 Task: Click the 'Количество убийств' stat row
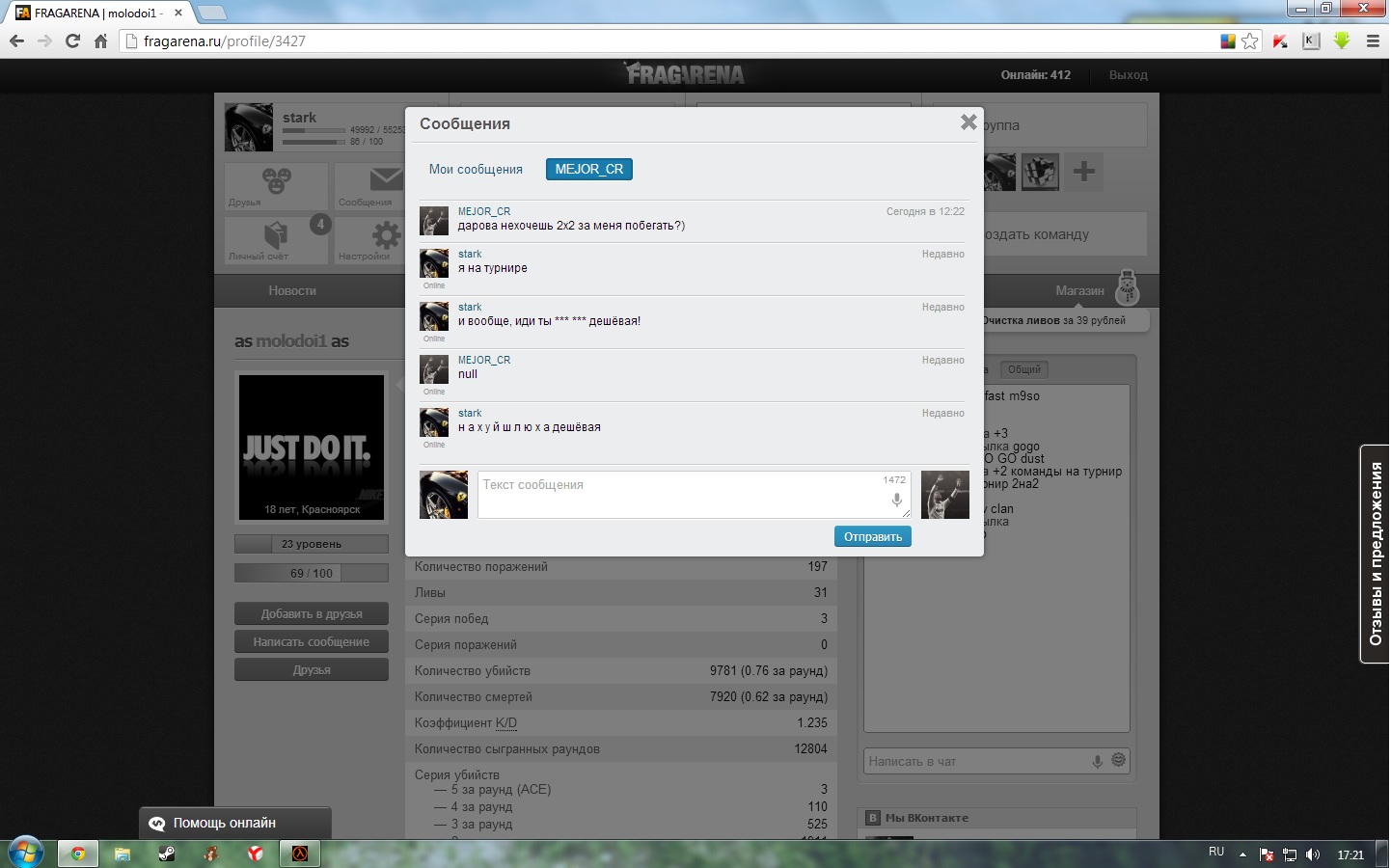(620, 670)
